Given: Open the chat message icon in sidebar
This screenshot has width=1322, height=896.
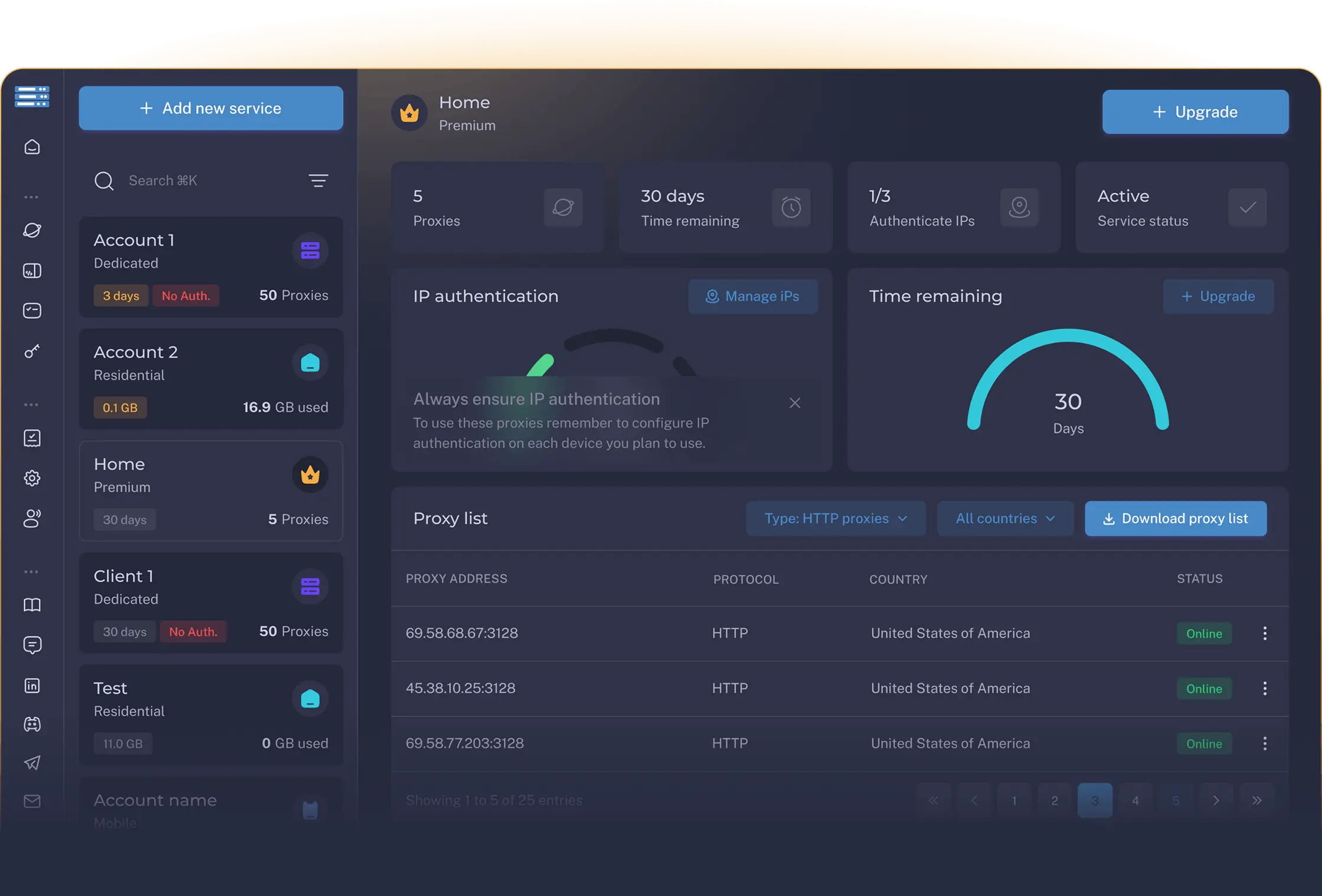Looking at the screenshot, I should (x=32, y=645).
